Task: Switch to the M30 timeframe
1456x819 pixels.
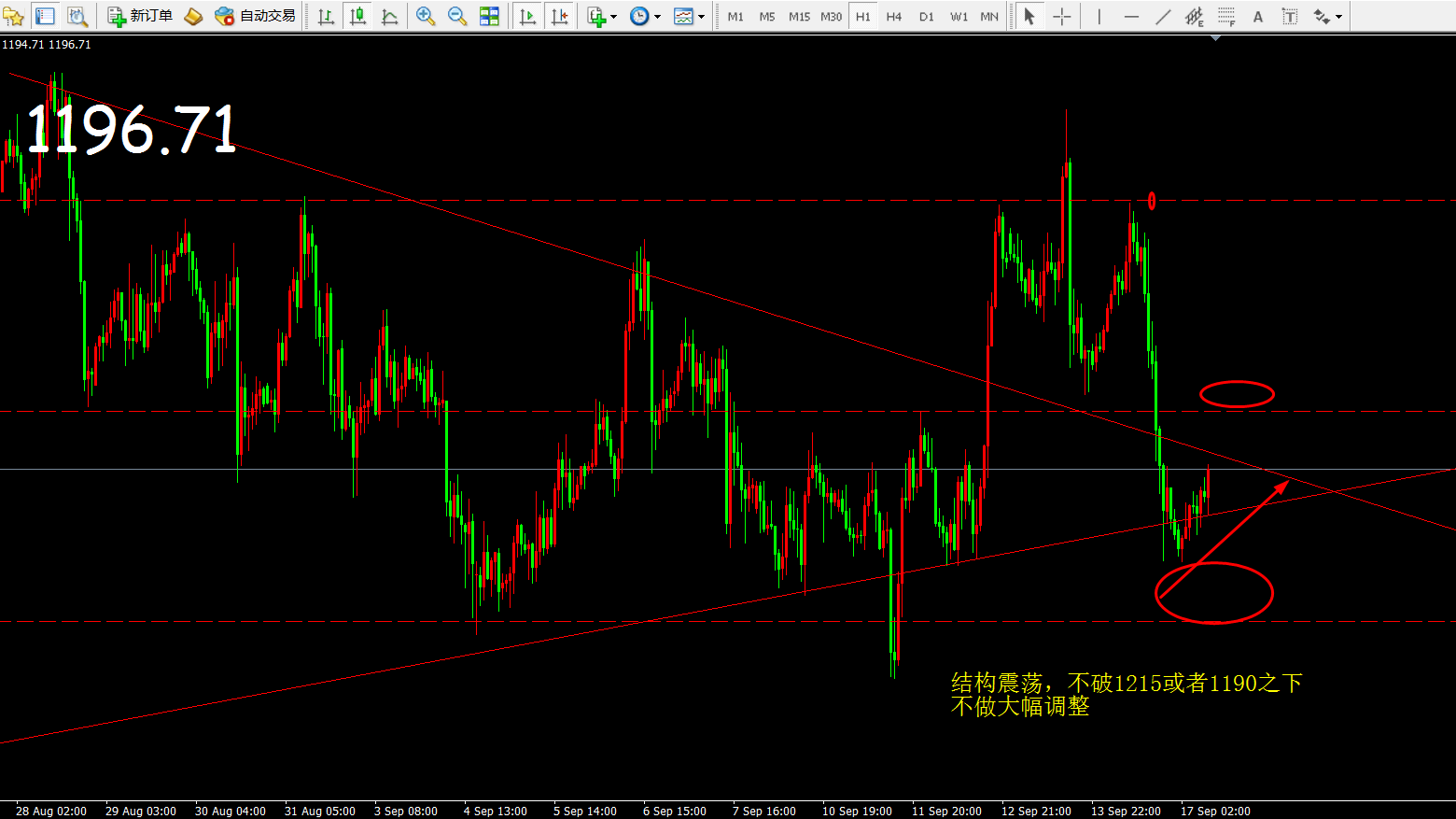Action: pos(831,16)
